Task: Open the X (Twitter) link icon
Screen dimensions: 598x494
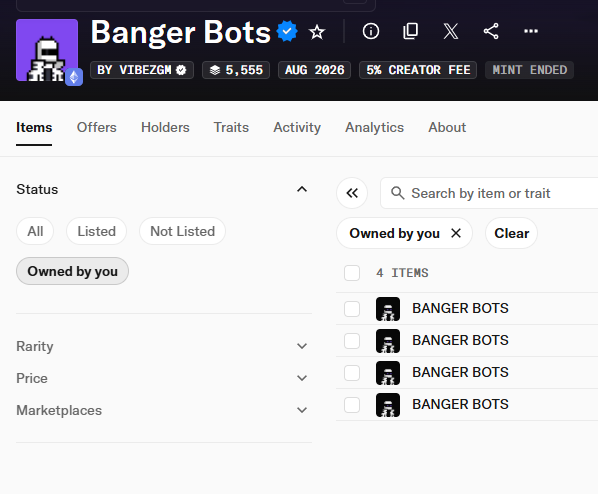Action: [x=451, y=31]
